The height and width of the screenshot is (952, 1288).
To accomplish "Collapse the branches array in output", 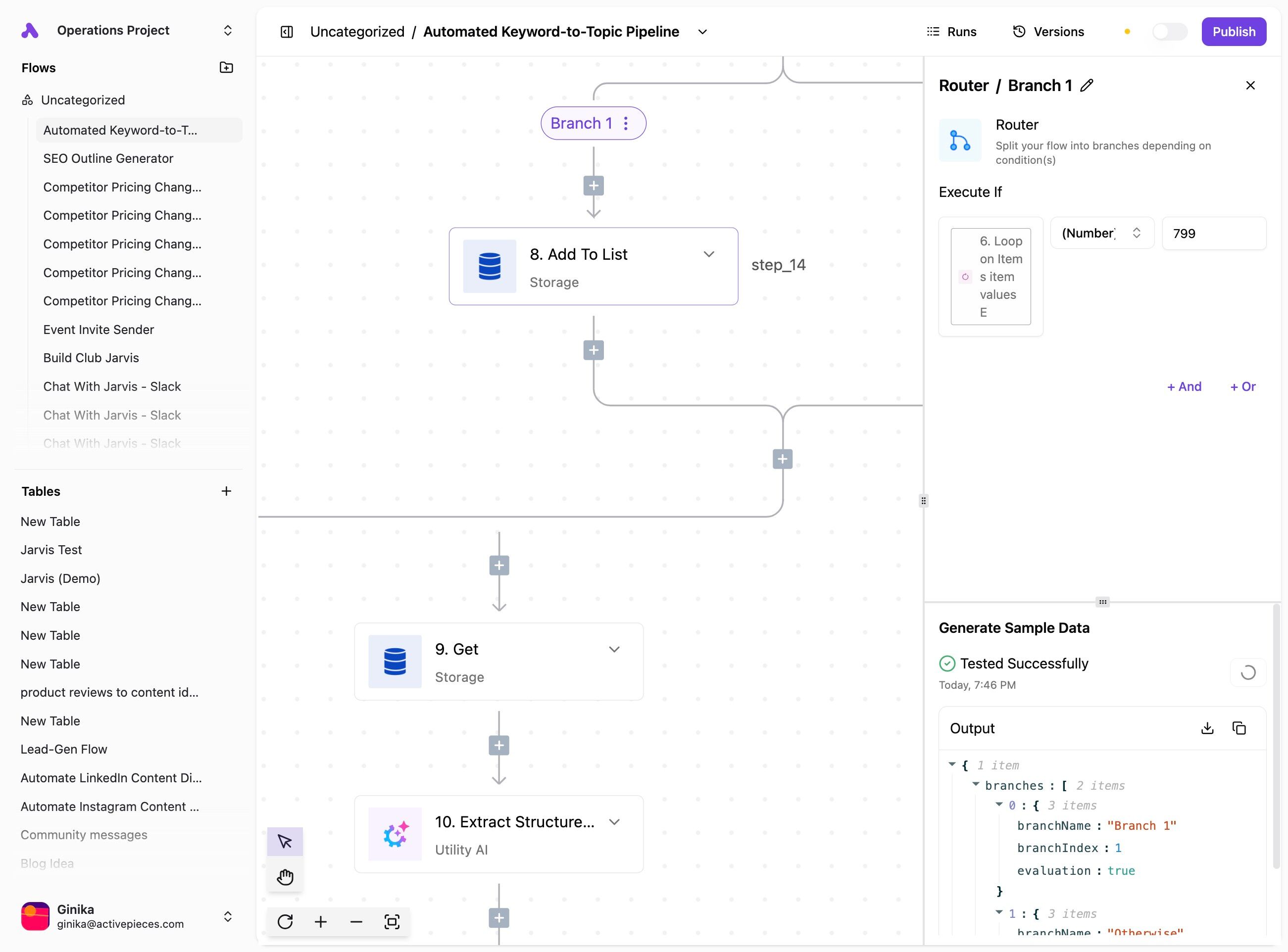I will pos(976,784).
